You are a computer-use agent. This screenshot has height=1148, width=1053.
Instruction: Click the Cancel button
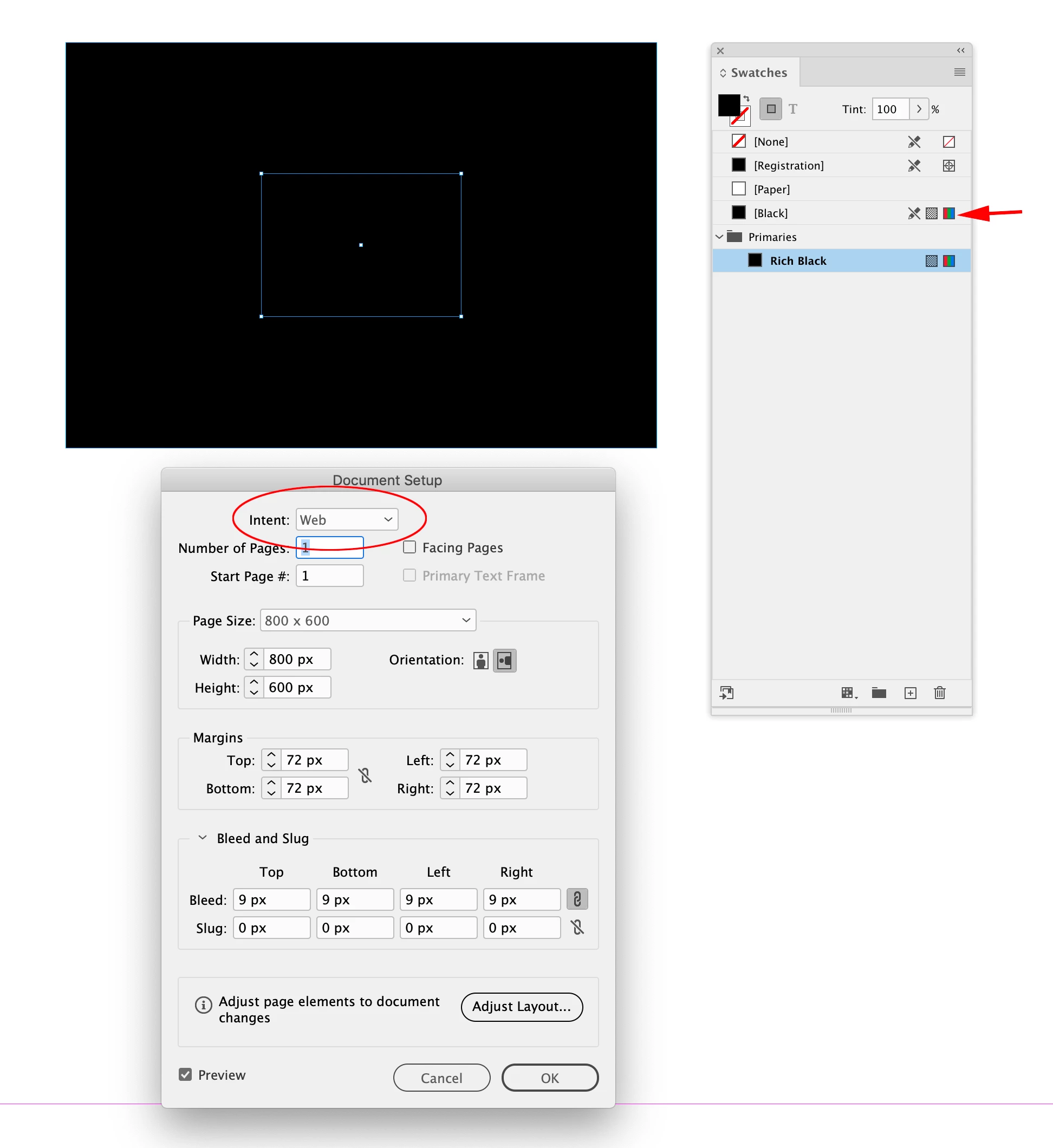coord(441,1078)
